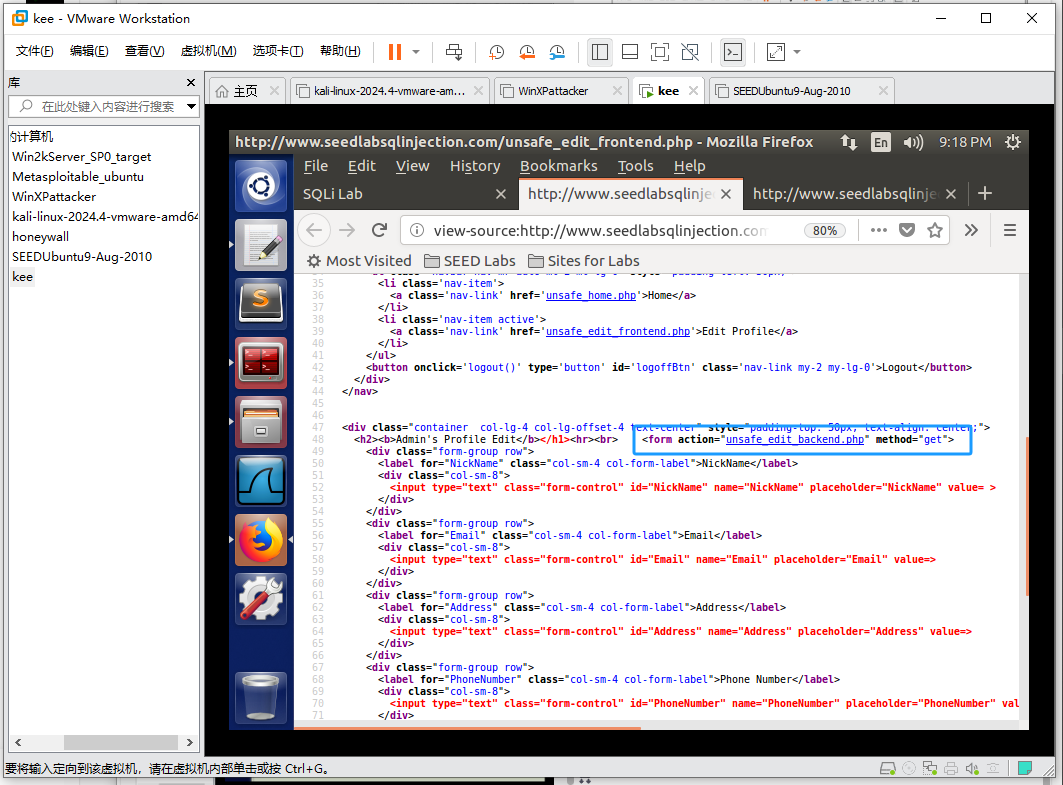Pause the virtual machine with the orange pause button
Viewport: 1063px width, 785px height.
395,52
